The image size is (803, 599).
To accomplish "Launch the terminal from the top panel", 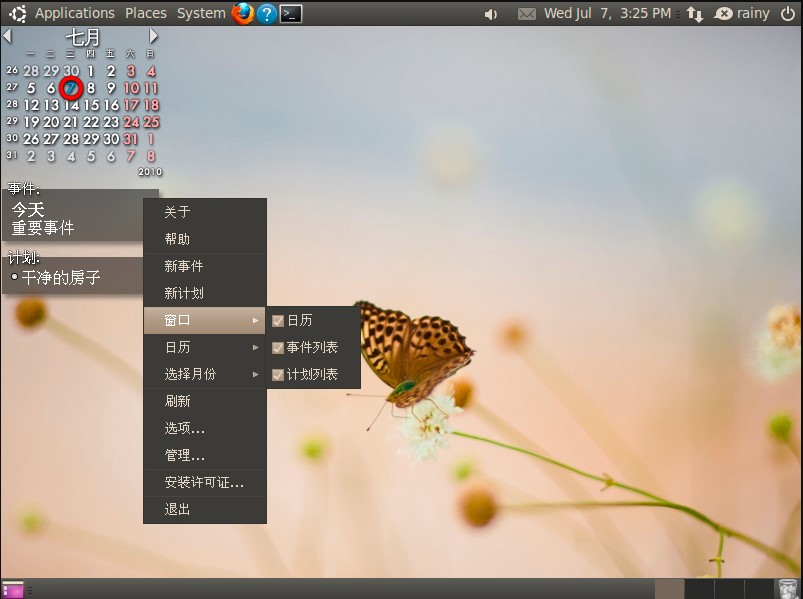I will (290, 13).
